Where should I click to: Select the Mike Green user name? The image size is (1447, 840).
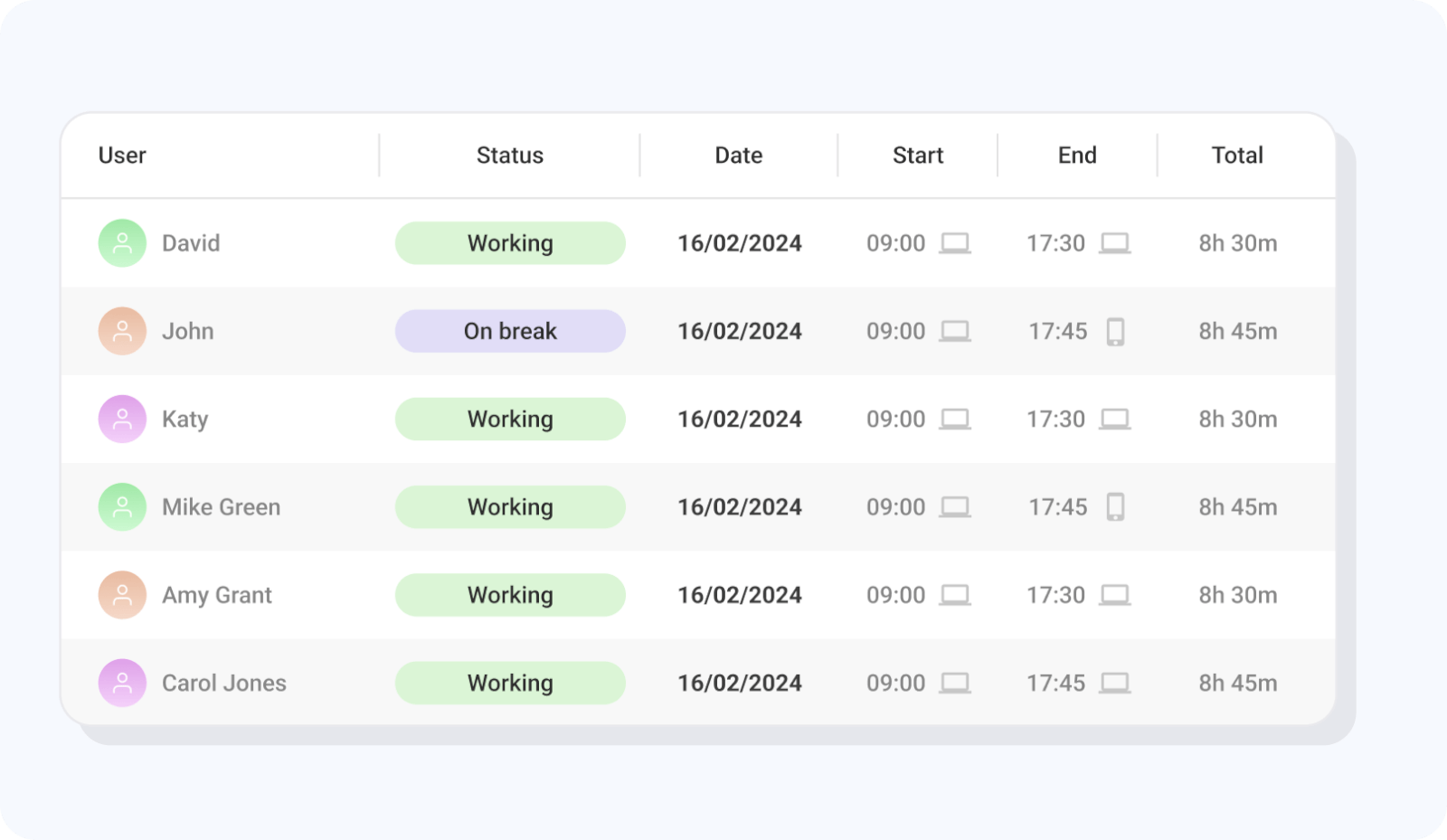pyautogui.click(x=221, y=507)
